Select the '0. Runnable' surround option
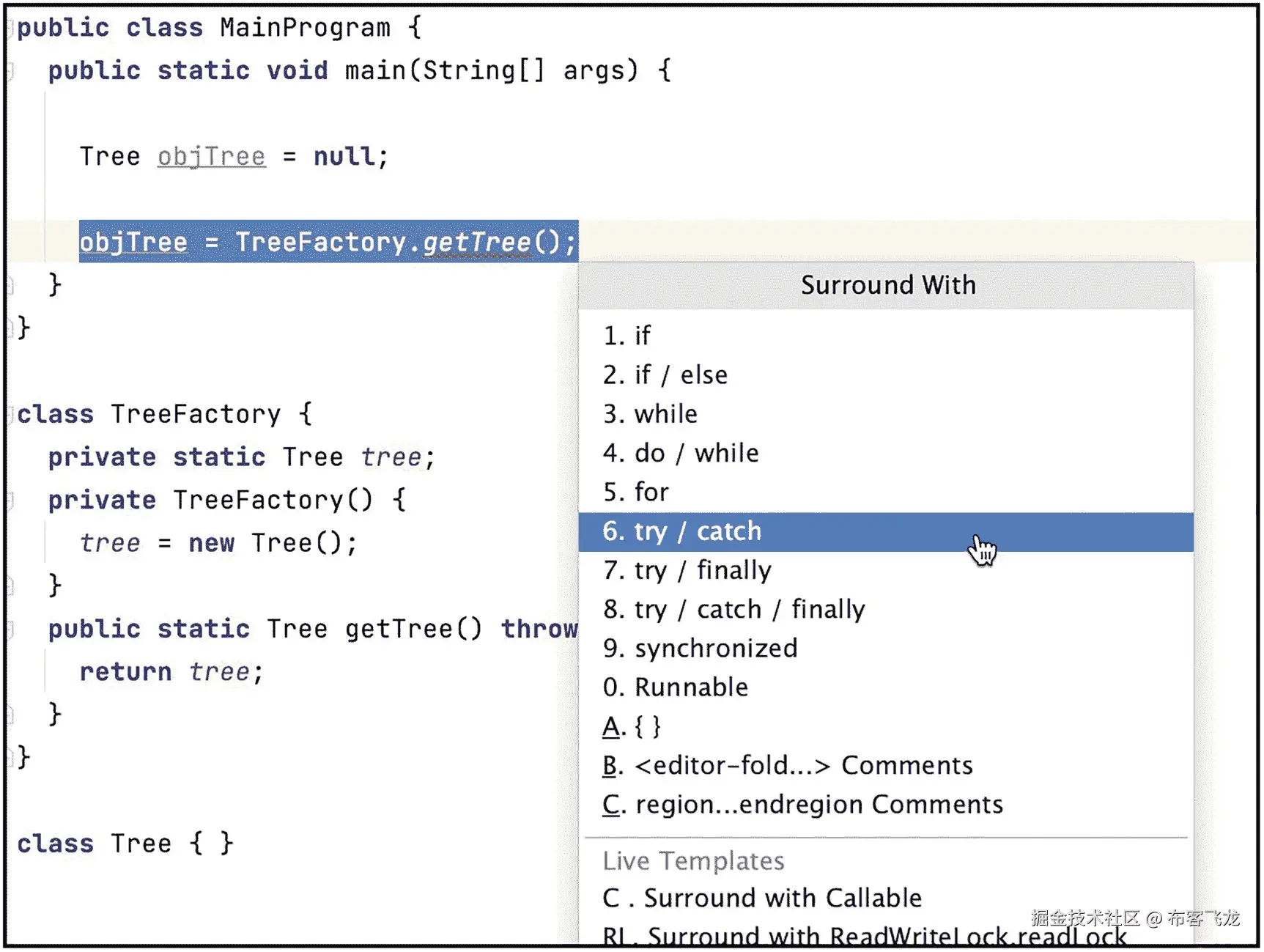 [x=675, y=687]
